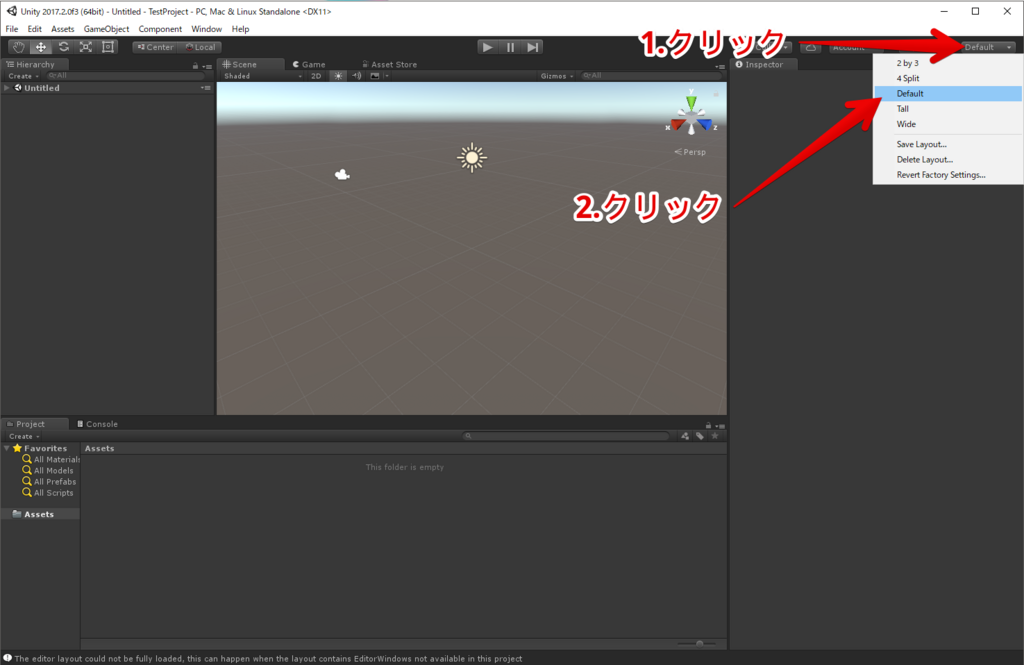The image size is (1024, 665).
Task: Click the Hierarchy search field
Action: 124,76
